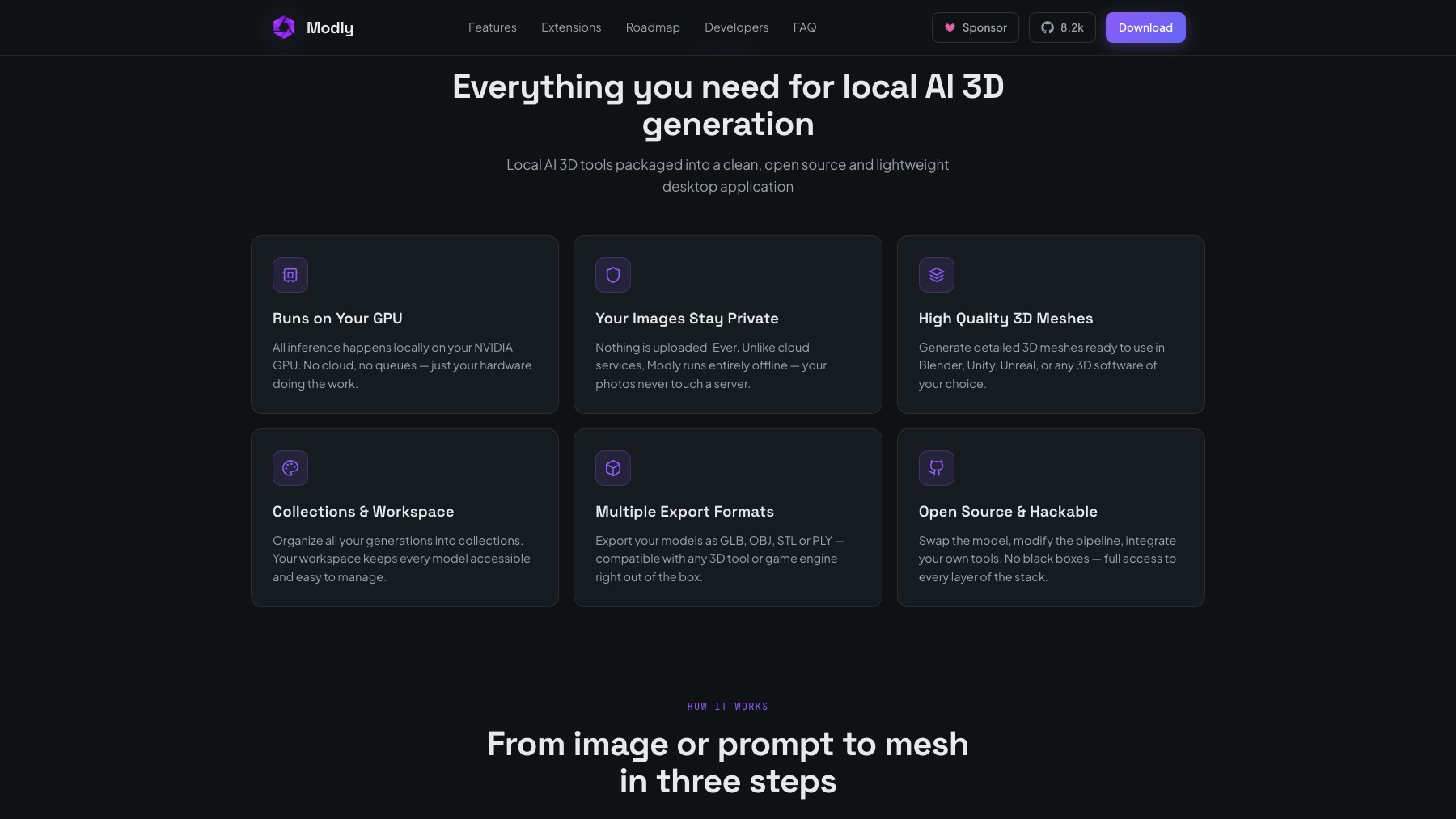Viewport: 1456px width, 819px height.
Task: Click the Sponsor button
Action: click(976, 27)
